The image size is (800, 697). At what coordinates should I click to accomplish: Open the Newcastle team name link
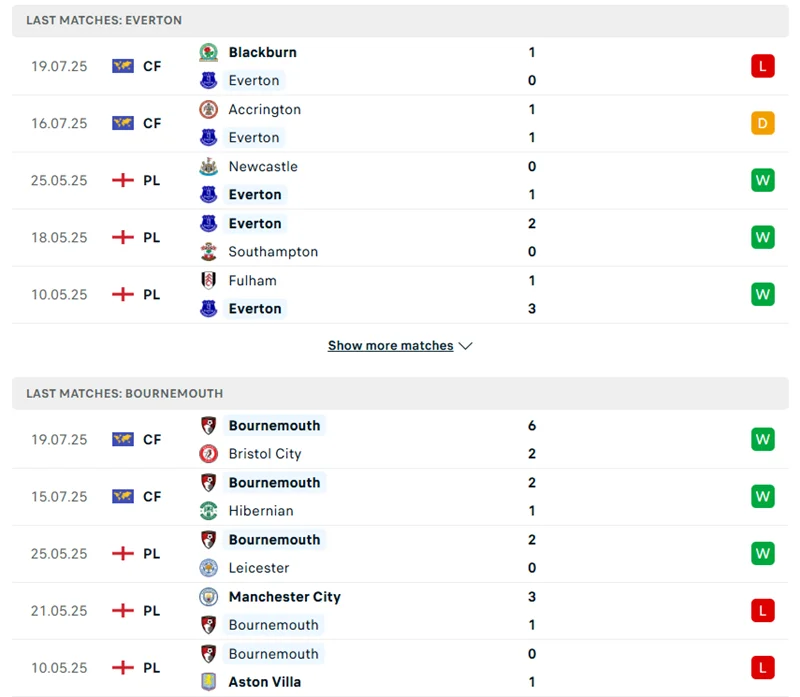(x=263, y=166)
